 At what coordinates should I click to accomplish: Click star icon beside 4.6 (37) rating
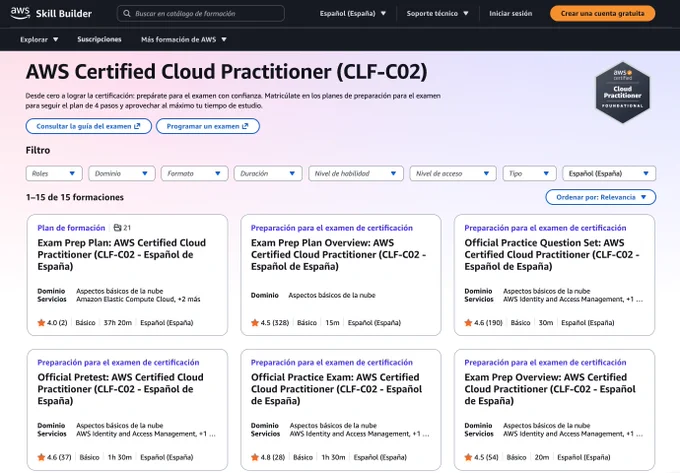tap(41, 457)
